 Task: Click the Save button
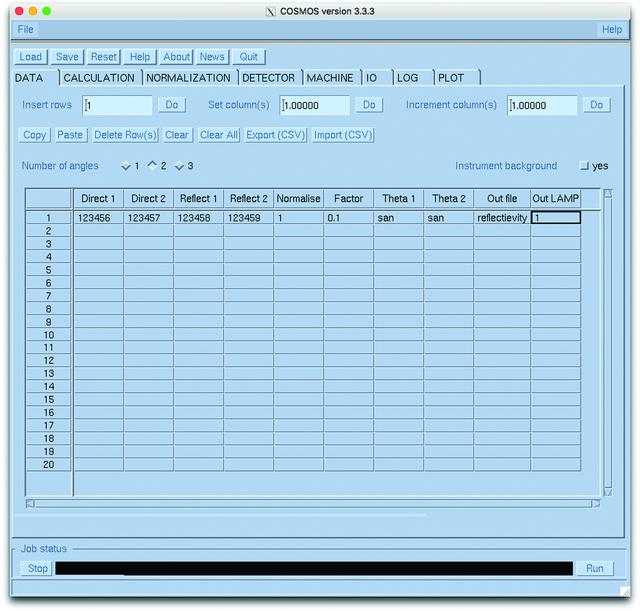click(67, 57)
